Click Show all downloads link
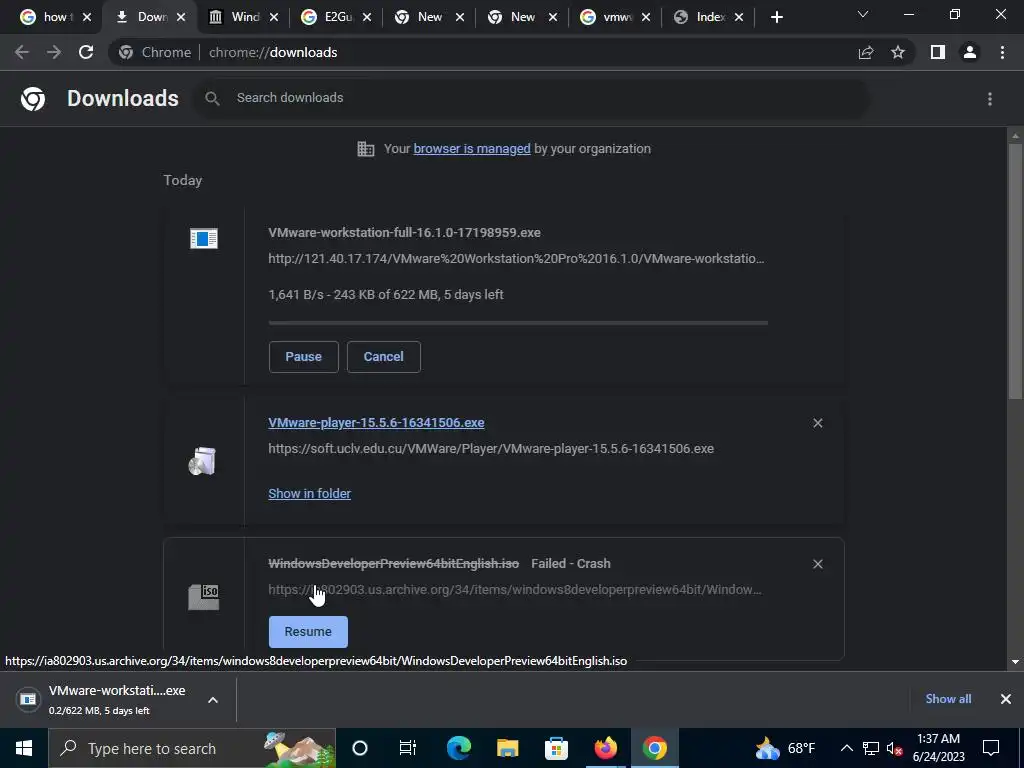 pos(948,699)
